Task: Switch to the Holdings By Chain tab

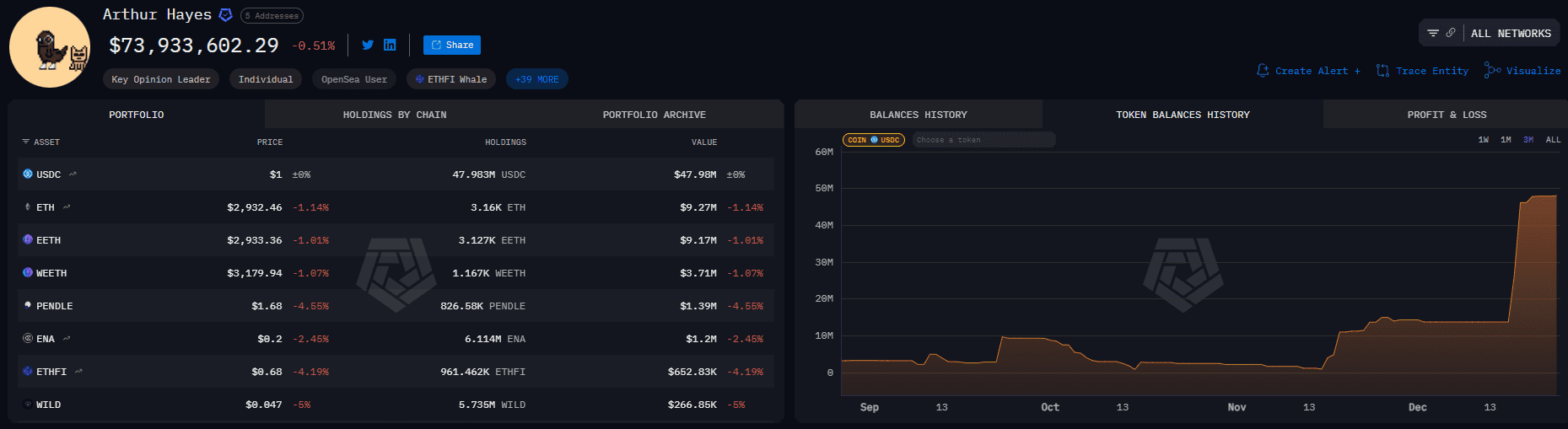Action: 394,115
